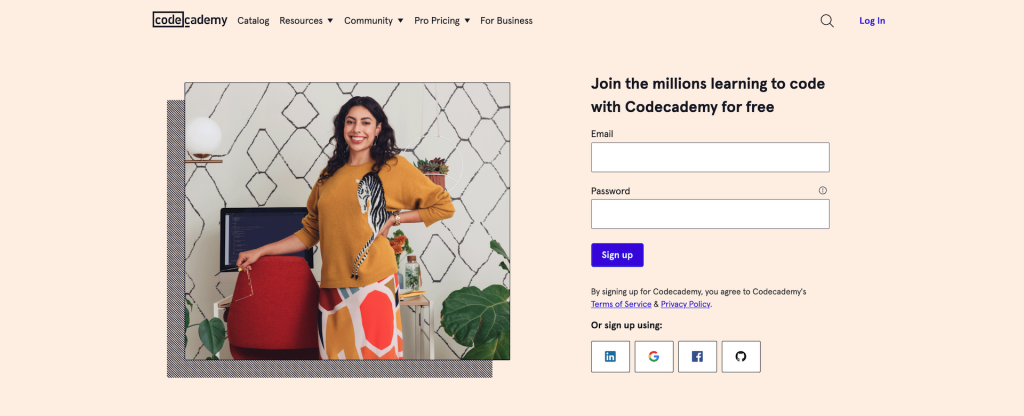
Task: Sign up with Google icon
Action: click(654, 357)
